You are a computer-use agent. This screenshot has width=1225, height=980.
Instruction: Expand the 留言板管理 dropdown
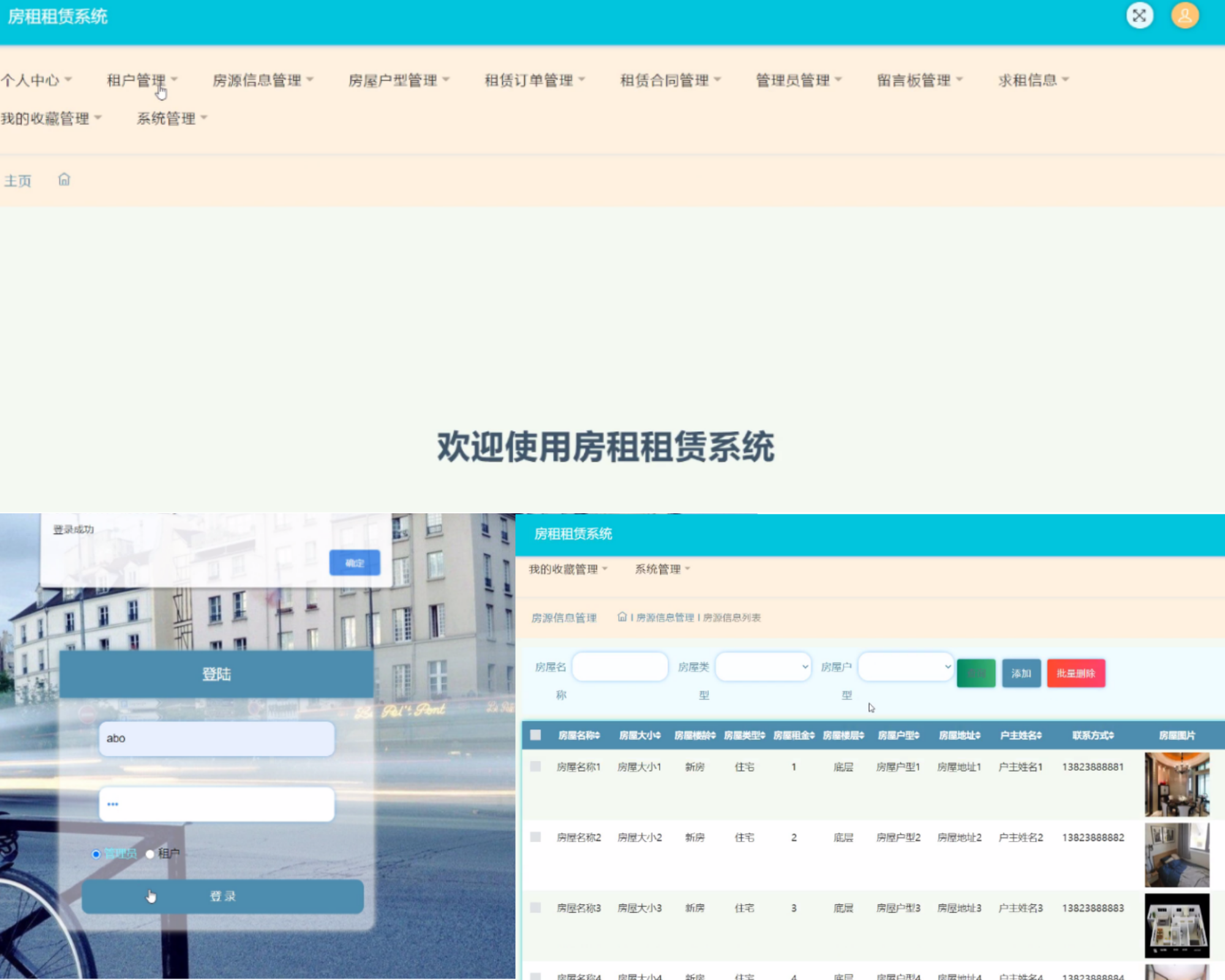click(x=920, y=80)
